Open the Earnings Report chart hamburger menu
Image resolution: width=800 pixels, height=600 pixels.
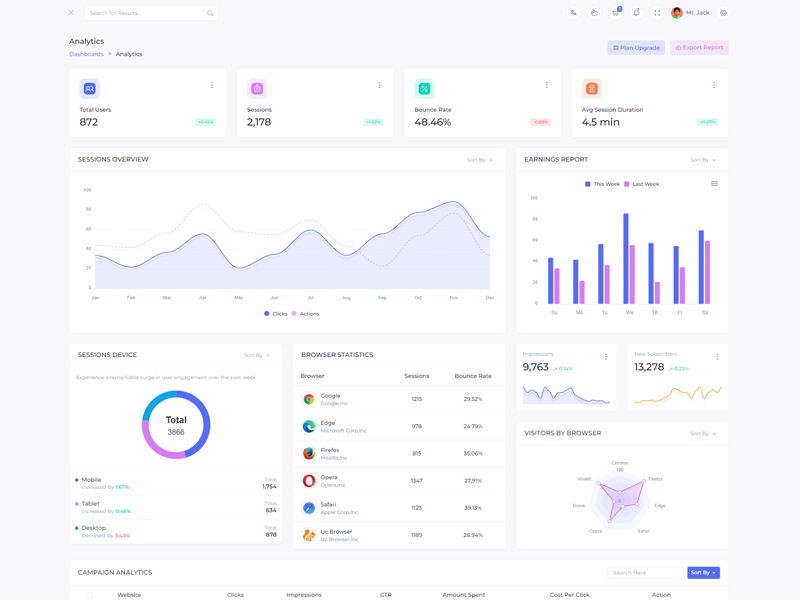click(714, 184)
